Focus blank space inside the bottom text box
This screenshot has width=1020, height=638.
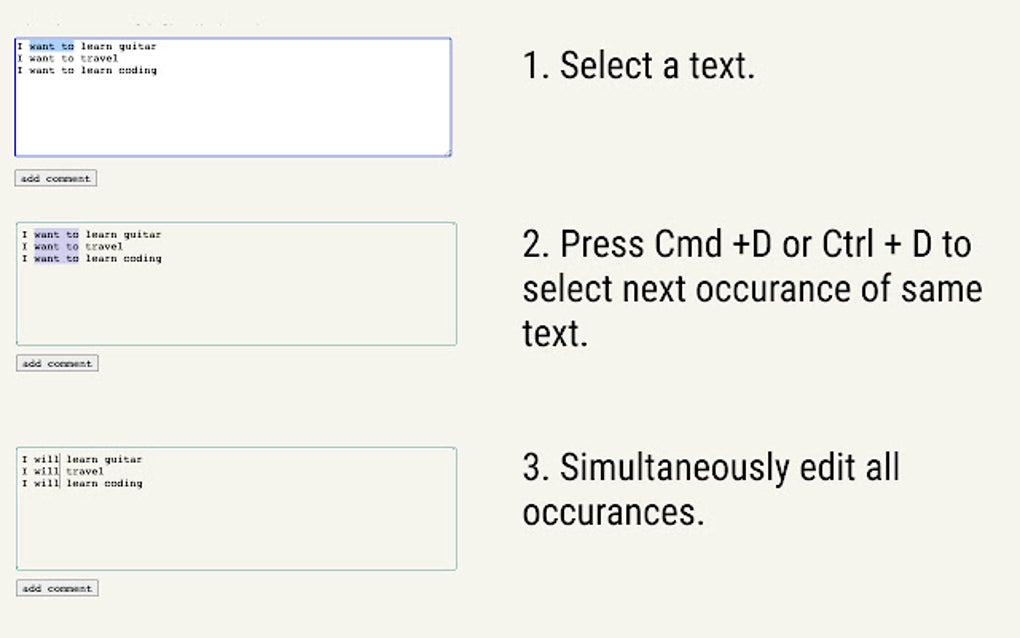point(236,530)
